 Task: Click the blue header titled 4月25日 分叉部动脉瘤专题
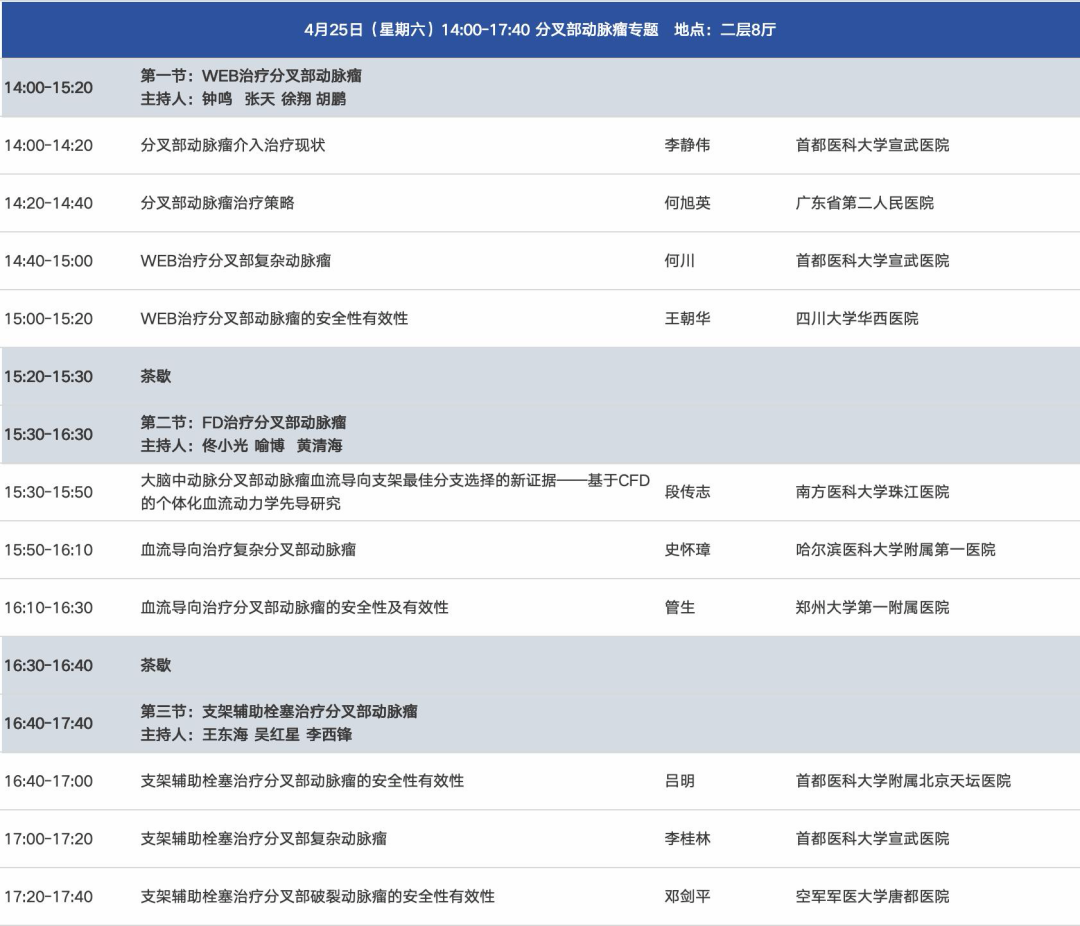tap(540, 29)
